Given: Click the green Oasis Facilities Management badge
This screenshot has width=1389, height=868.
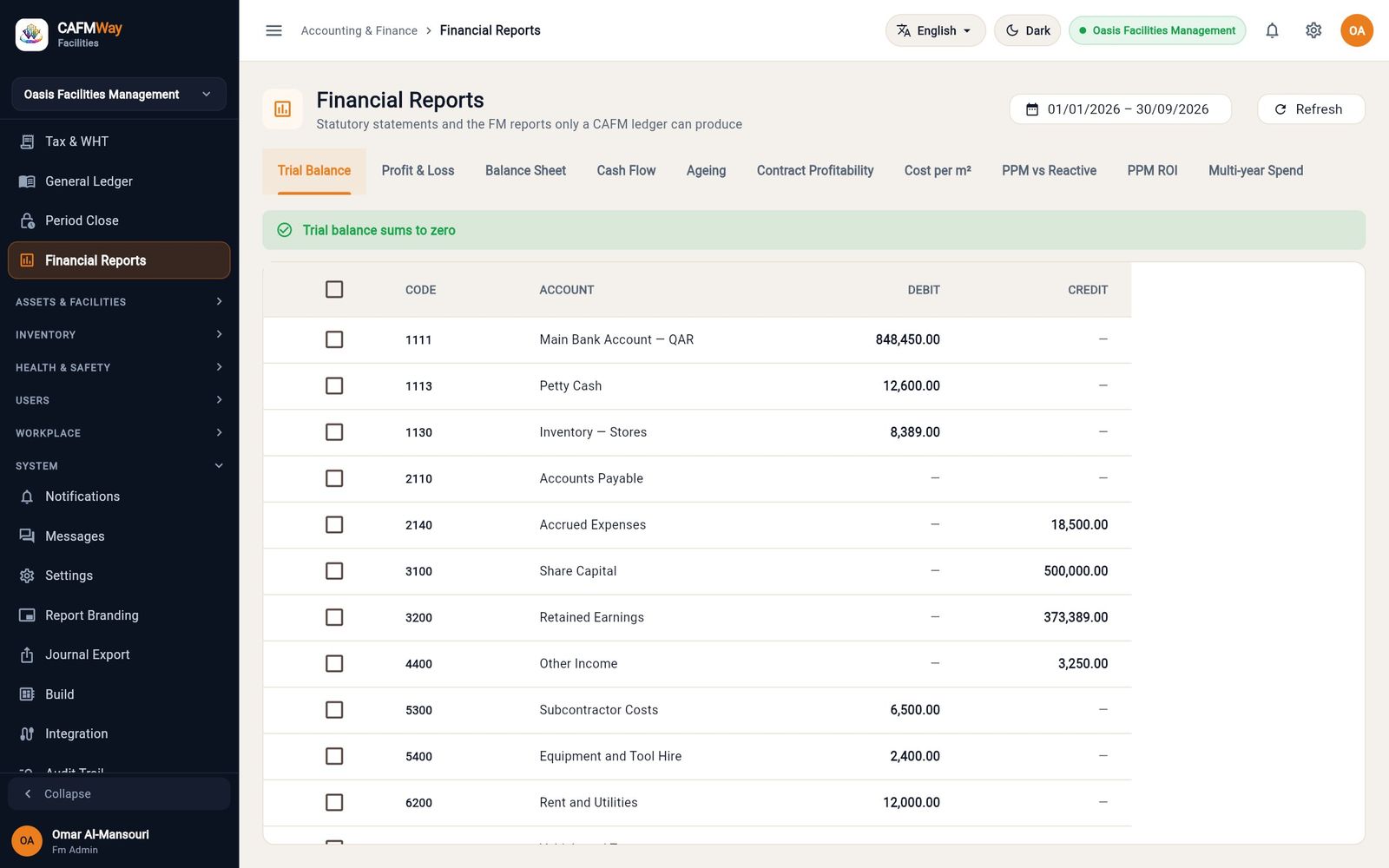Looking at the screenshot, I should coord(1157,30).
